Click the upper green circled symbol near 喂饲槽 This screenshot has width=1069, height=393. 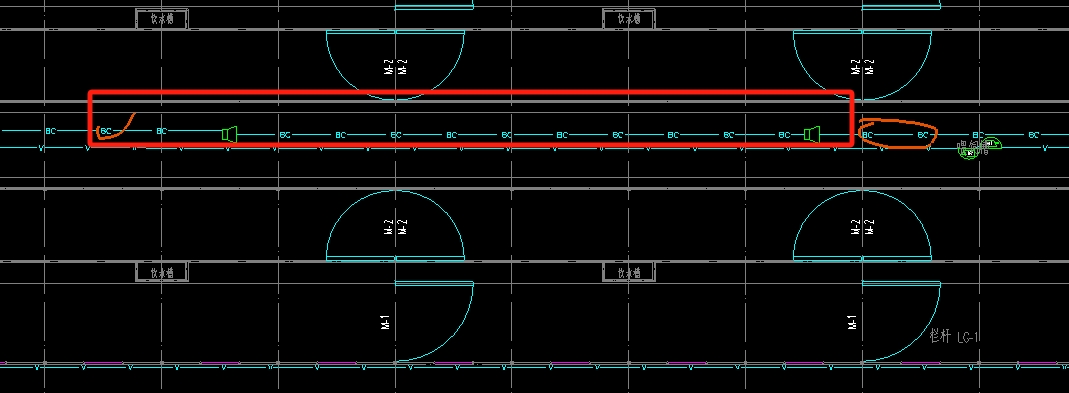point(993,143)
